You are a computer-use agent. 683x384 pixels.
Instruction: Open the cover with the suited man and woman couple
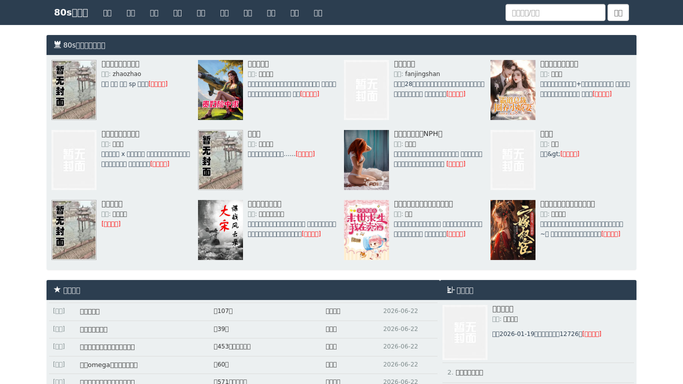point(513,90)
